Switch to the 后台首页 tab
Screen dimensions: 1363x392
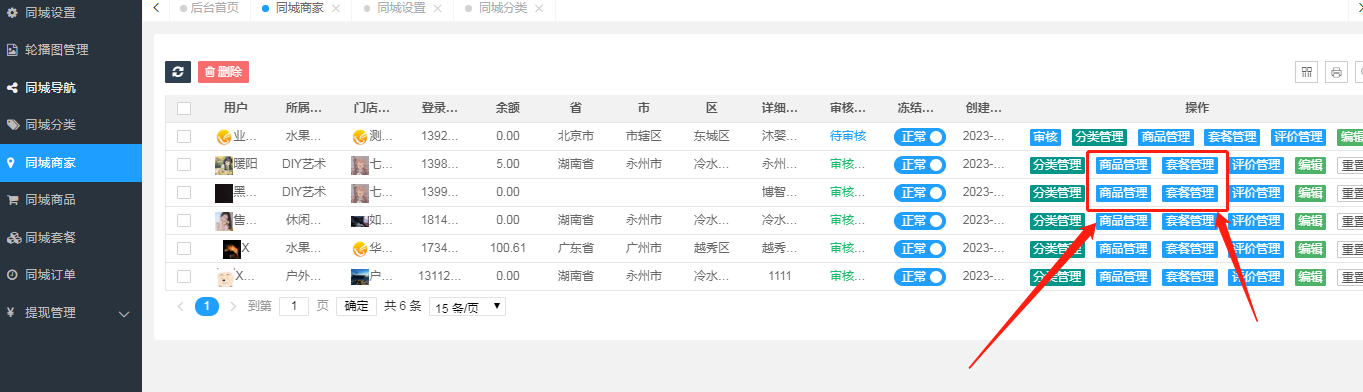[210, 8]
